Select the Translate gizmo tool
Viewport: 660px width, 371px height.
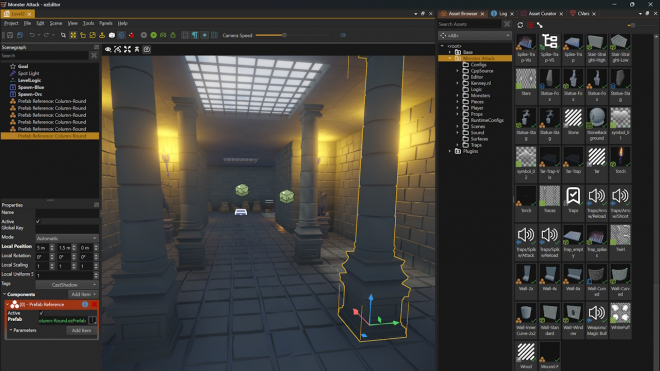click(x=73, y=35)
